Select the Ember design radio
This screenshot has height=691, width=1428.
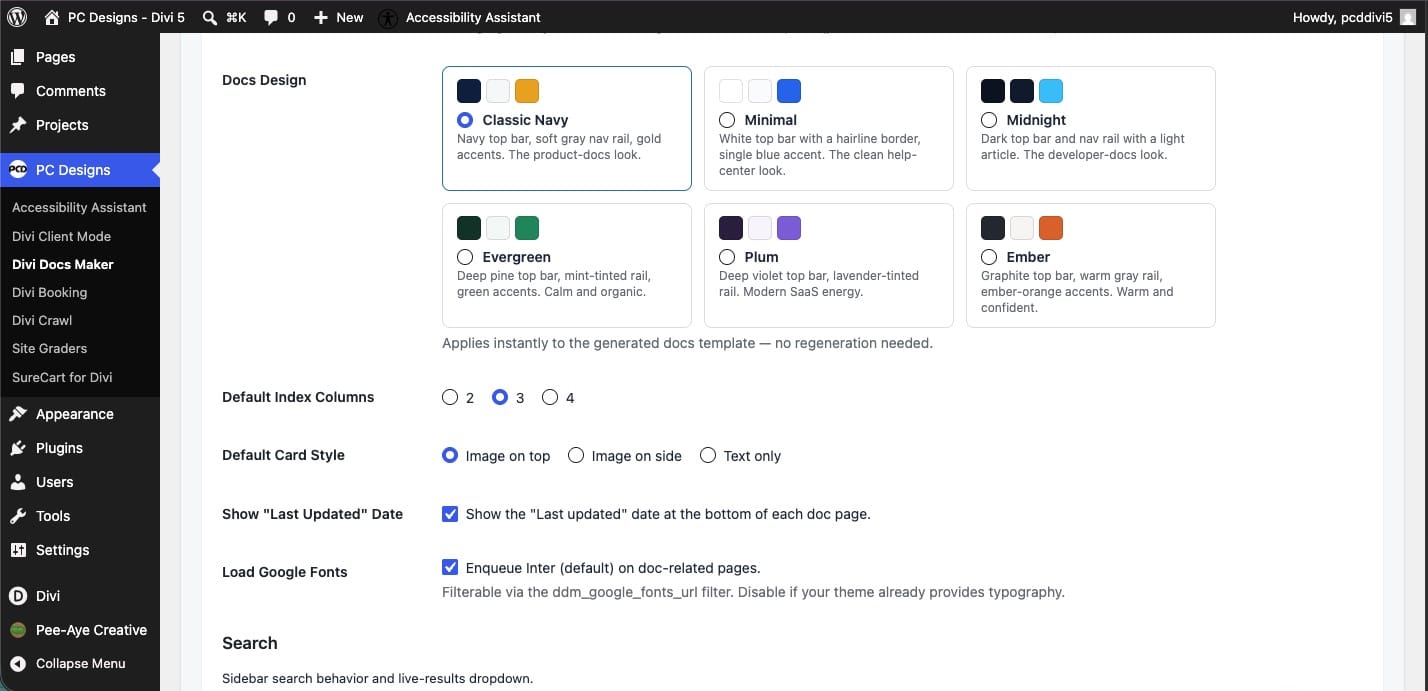989,257
